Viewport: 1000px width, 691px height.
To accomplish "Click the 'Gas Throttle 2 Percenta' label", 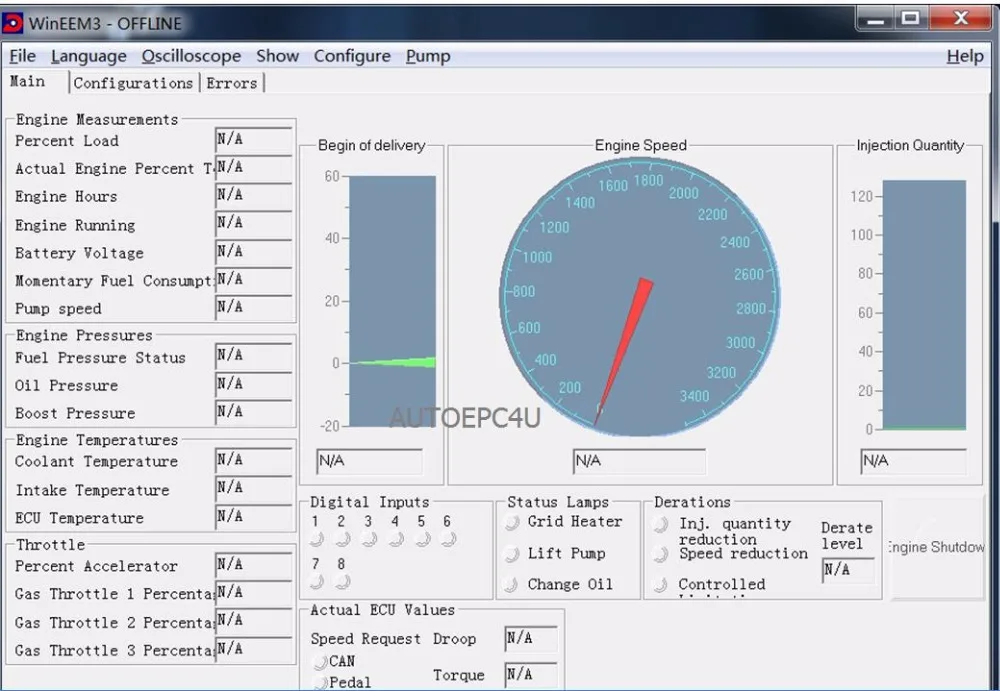I will pyautogui.click(x=114, y=623).
